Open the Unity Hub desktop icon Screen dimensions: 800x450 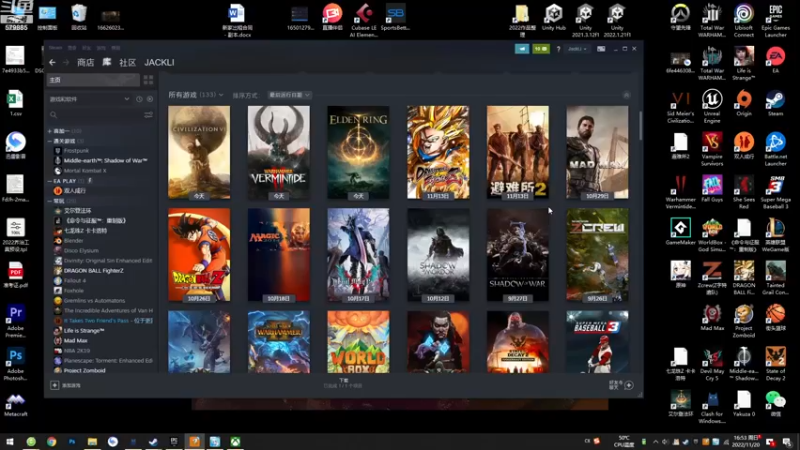(554, 17)
